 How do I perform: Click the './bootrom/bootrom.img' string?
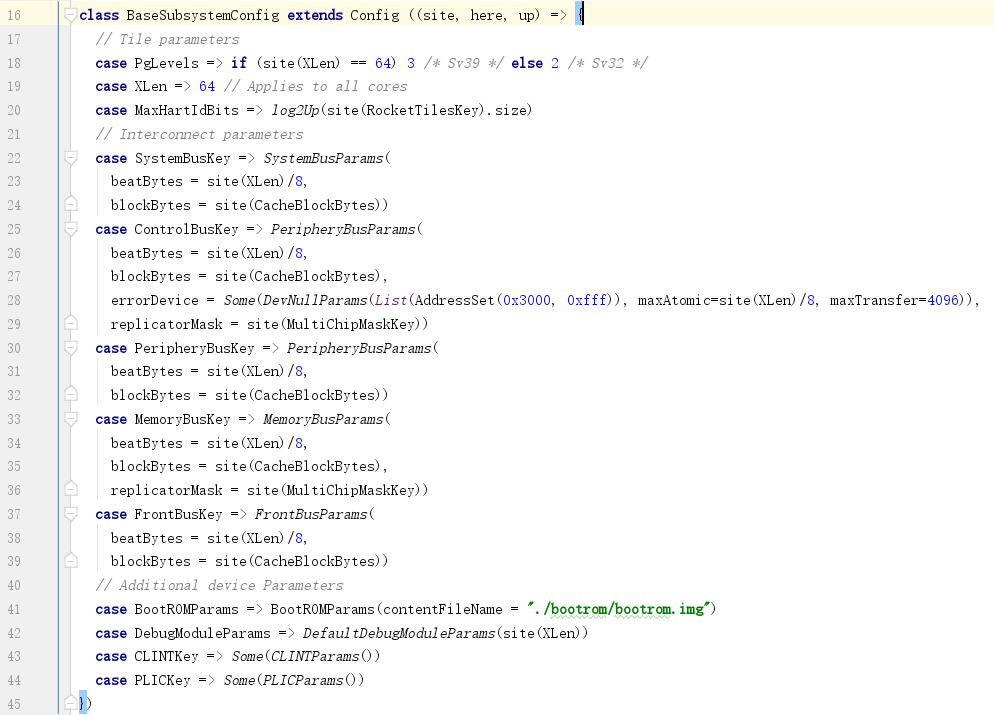618,610
